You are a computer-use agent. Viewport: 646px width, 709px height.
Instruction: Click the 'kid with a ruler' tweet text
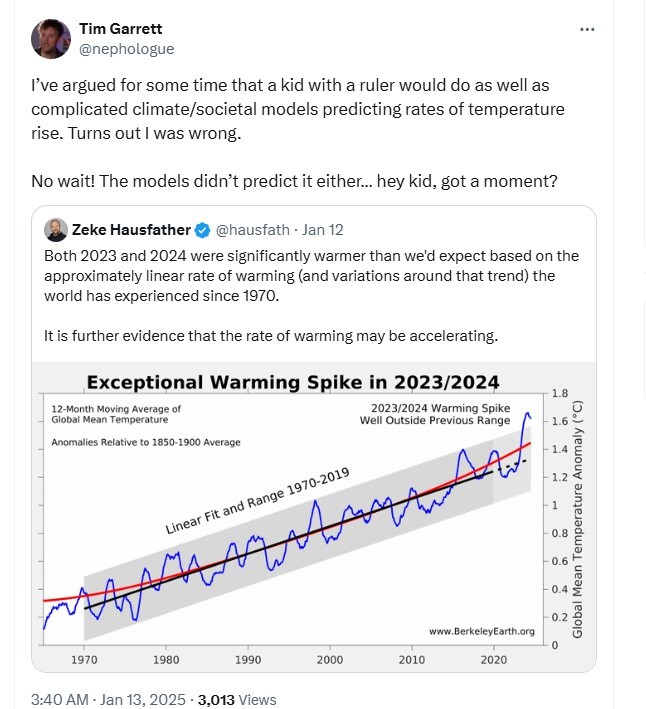click(x=298, y=108)
